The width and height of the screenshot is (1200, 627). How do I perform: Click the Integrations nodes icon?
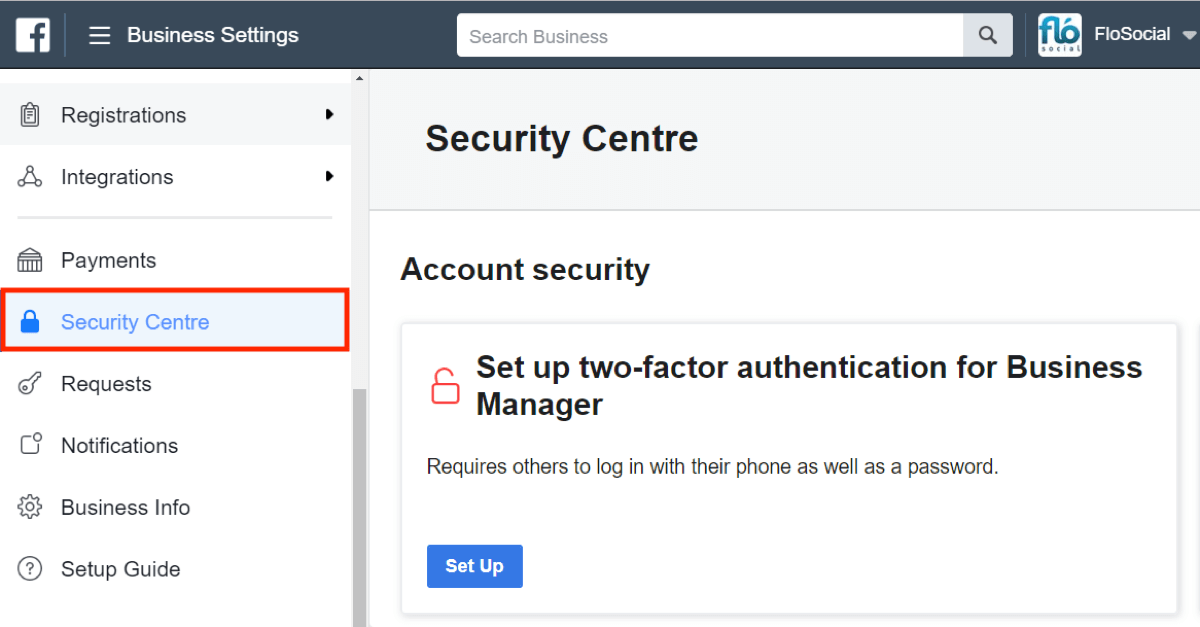point(30,177)
